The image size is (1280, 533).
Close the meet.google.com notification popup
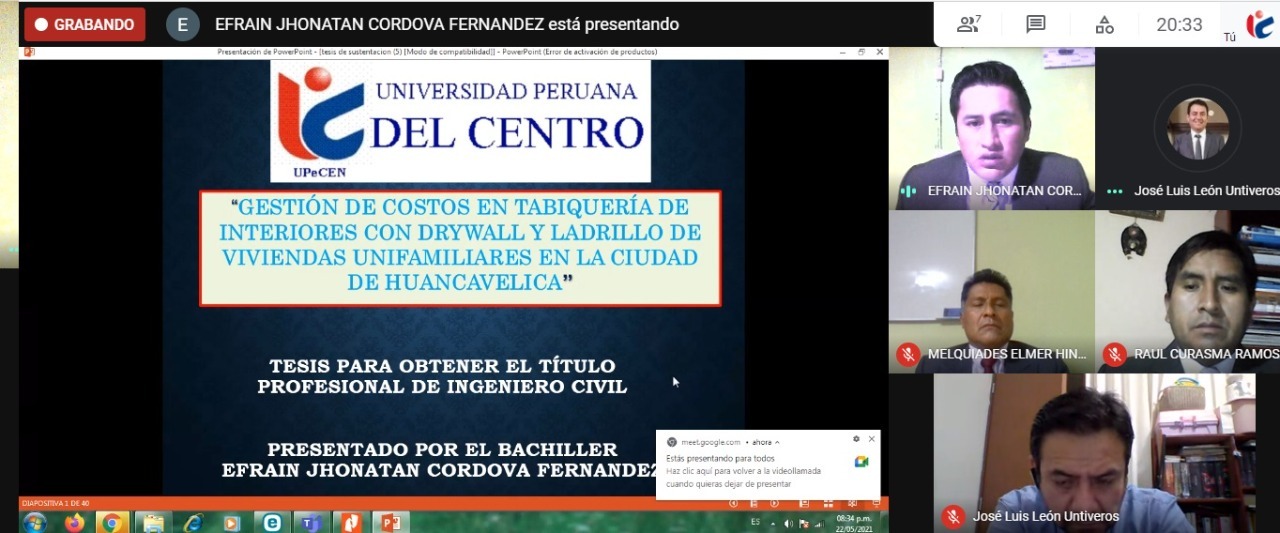[x=872, y=439]
